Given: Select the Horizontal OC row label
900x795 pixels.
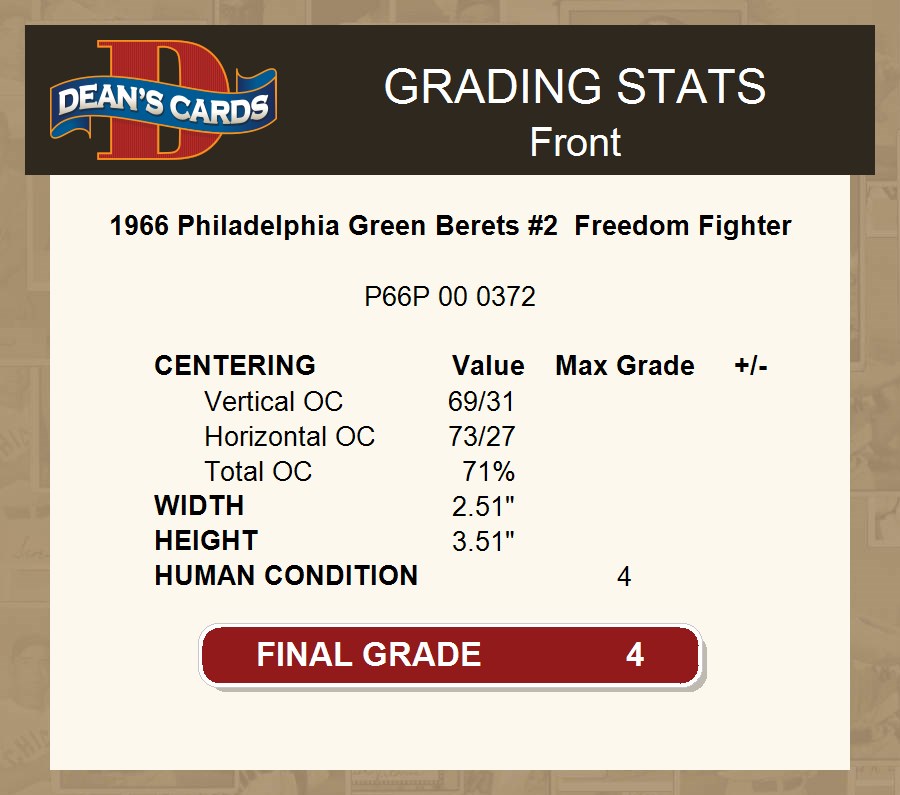Looking at the screenshot, I should [289, 437].
